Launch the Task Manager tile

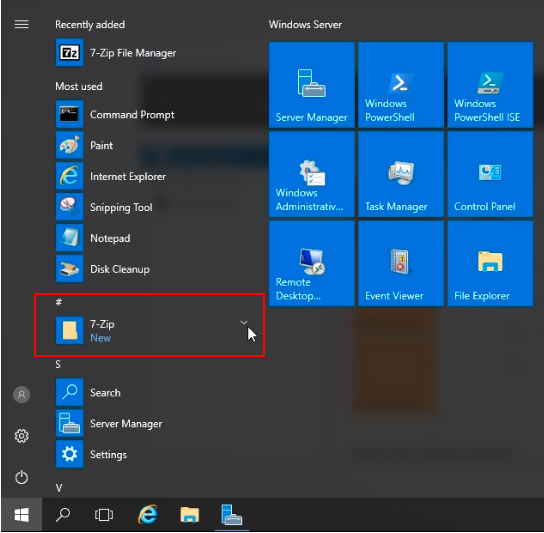pos(401,174)
